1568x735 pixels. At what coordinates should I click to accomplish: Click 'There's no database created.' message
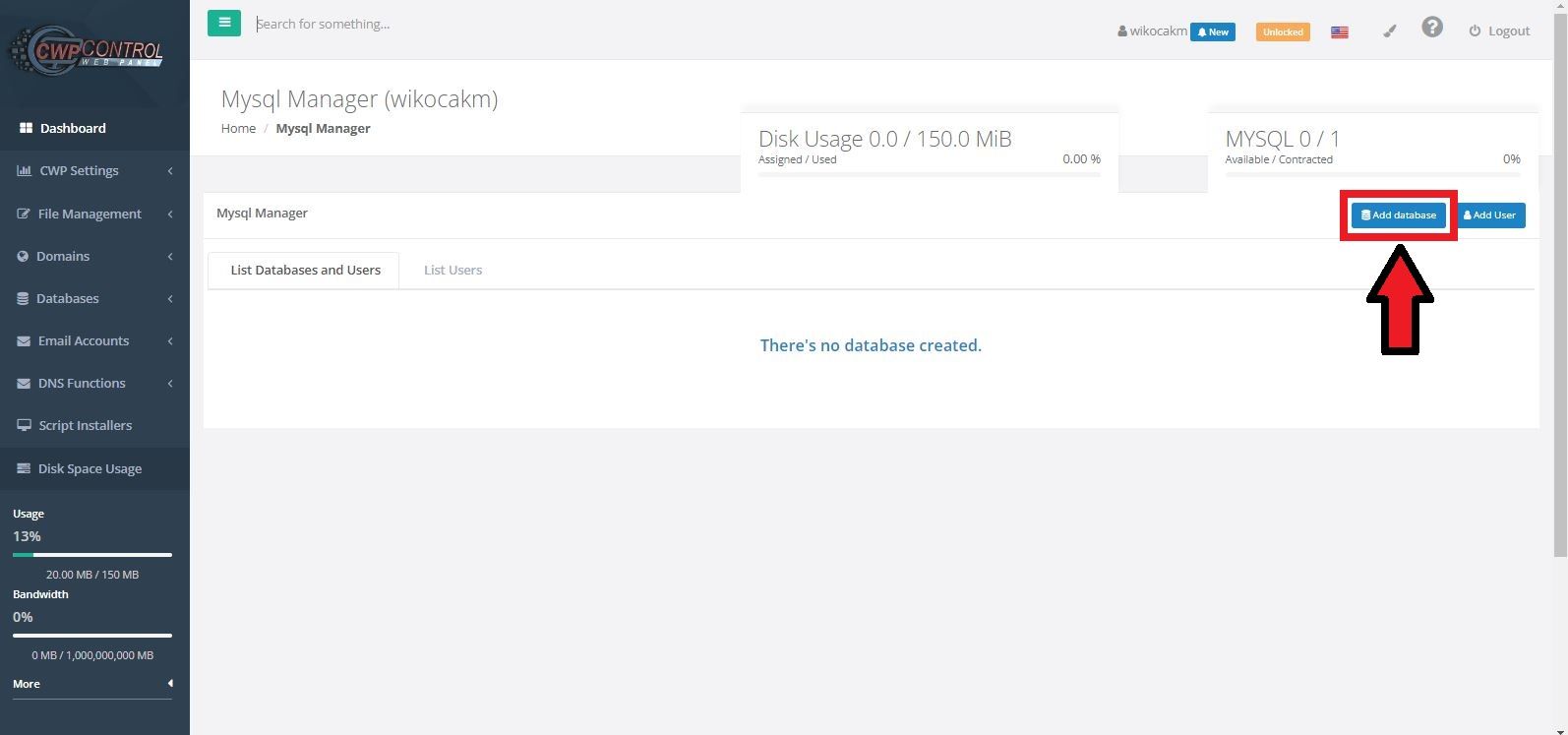pyautogui.click(x=871, y=345)
